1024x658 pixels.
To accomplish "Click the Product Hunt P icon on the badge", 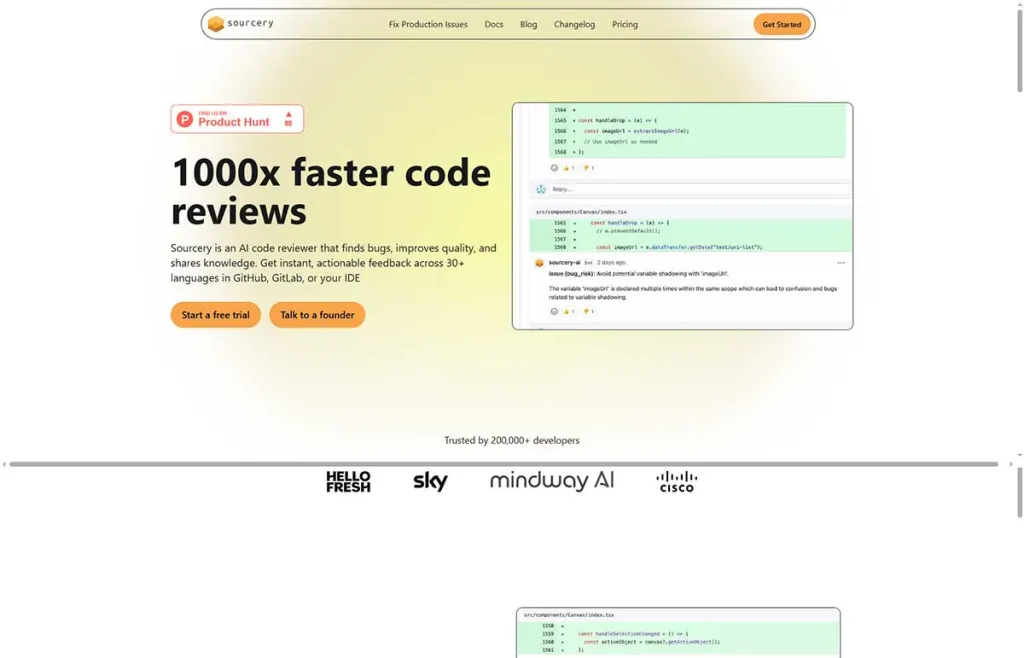I will click(184, 118).
